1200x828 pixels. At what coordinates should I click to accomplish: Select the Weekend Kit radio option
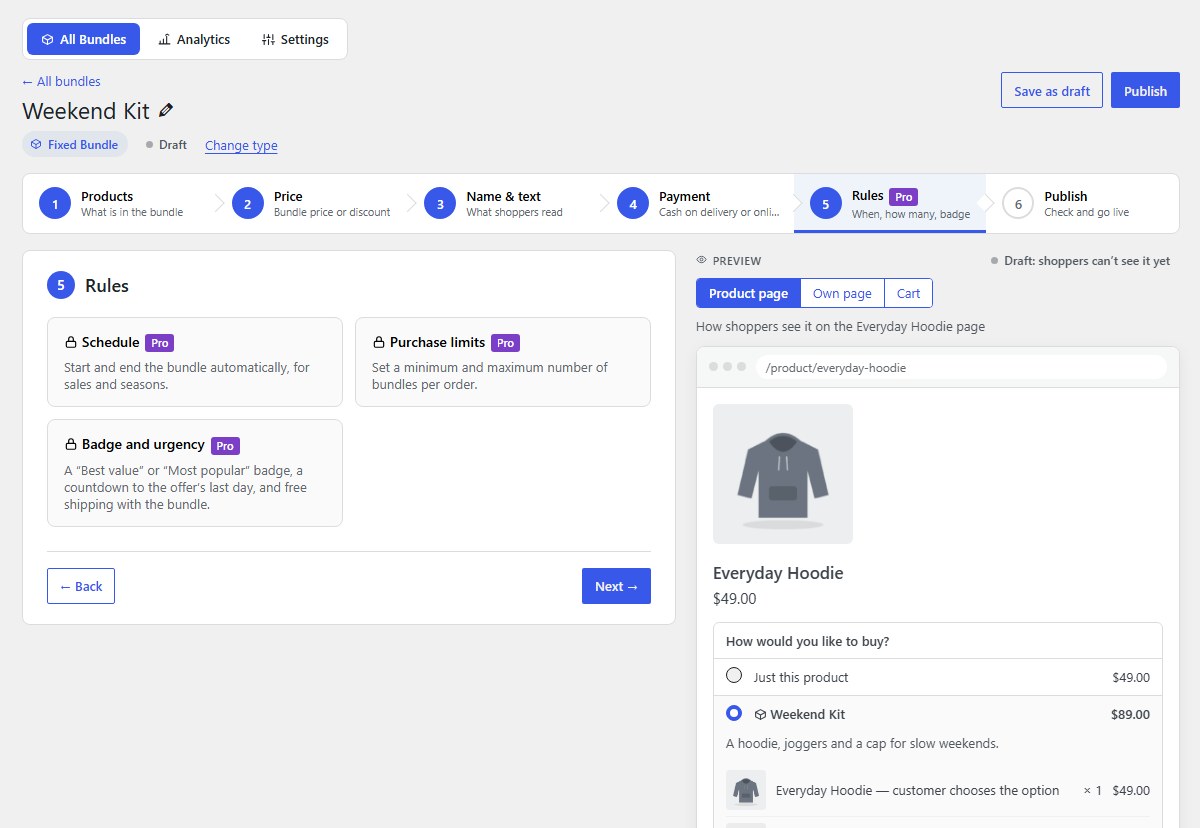point(734,713)
